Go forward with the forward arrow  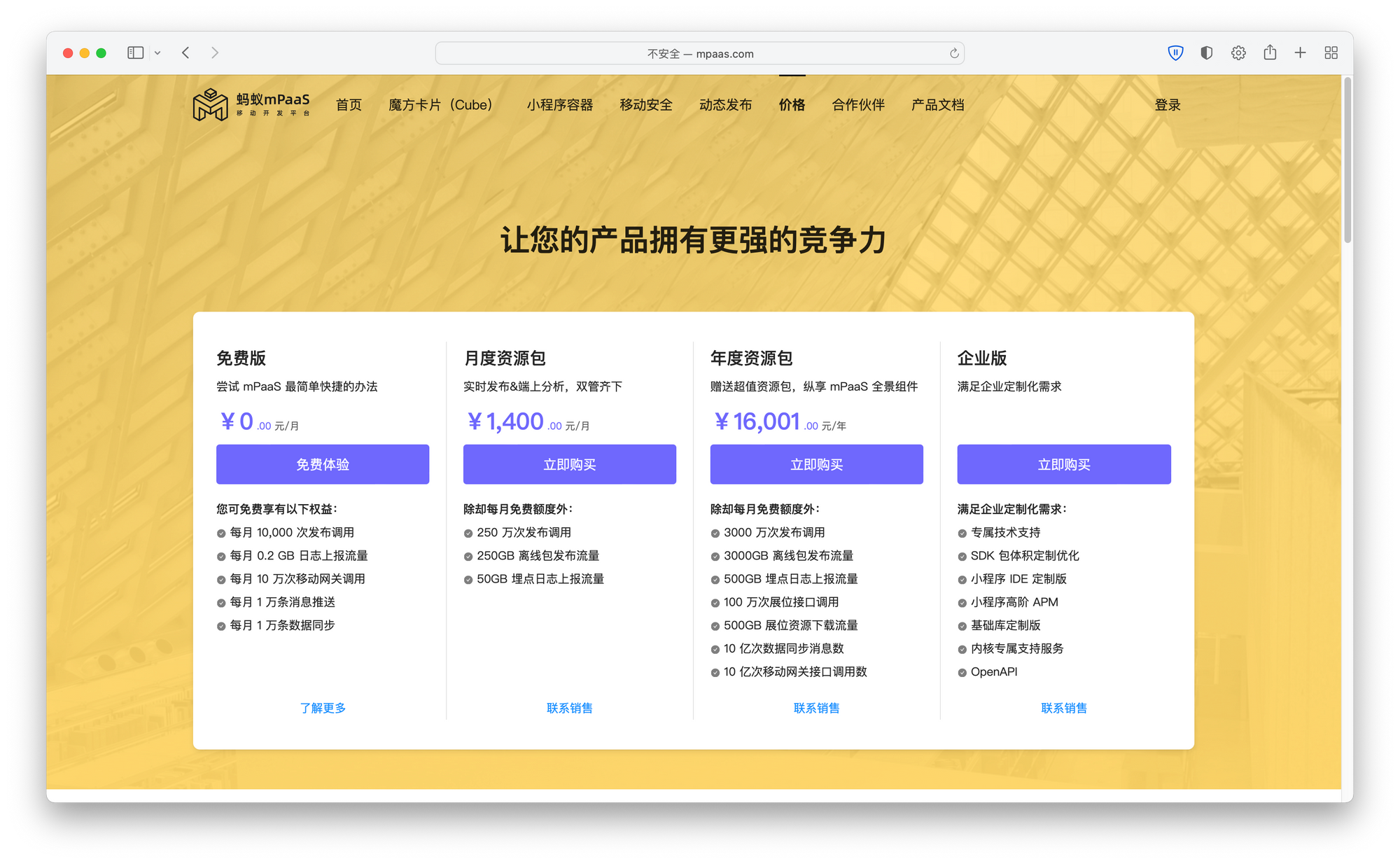point(215,53)
